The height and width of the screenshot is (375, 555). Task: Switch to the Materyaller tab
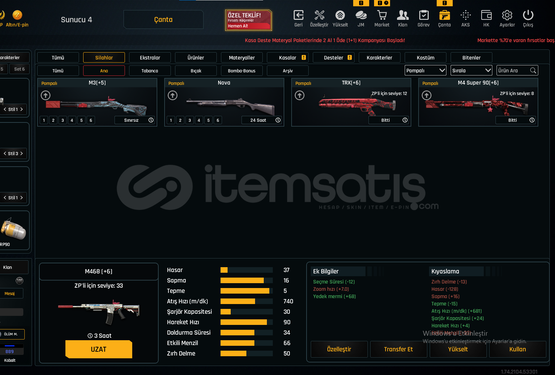tap(241, 58)
